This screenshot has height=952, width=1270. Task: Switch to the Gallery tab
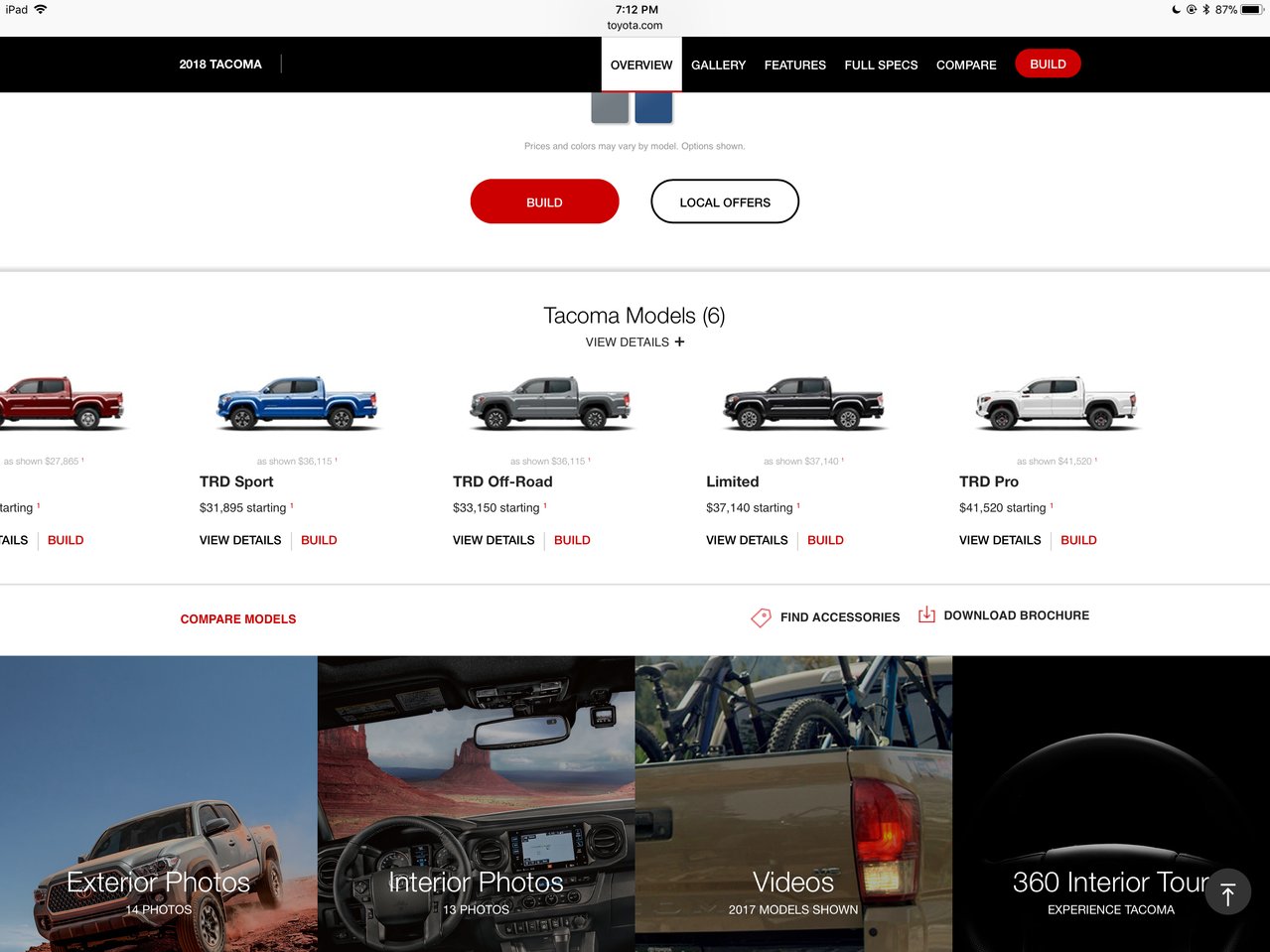click(719, 65)
